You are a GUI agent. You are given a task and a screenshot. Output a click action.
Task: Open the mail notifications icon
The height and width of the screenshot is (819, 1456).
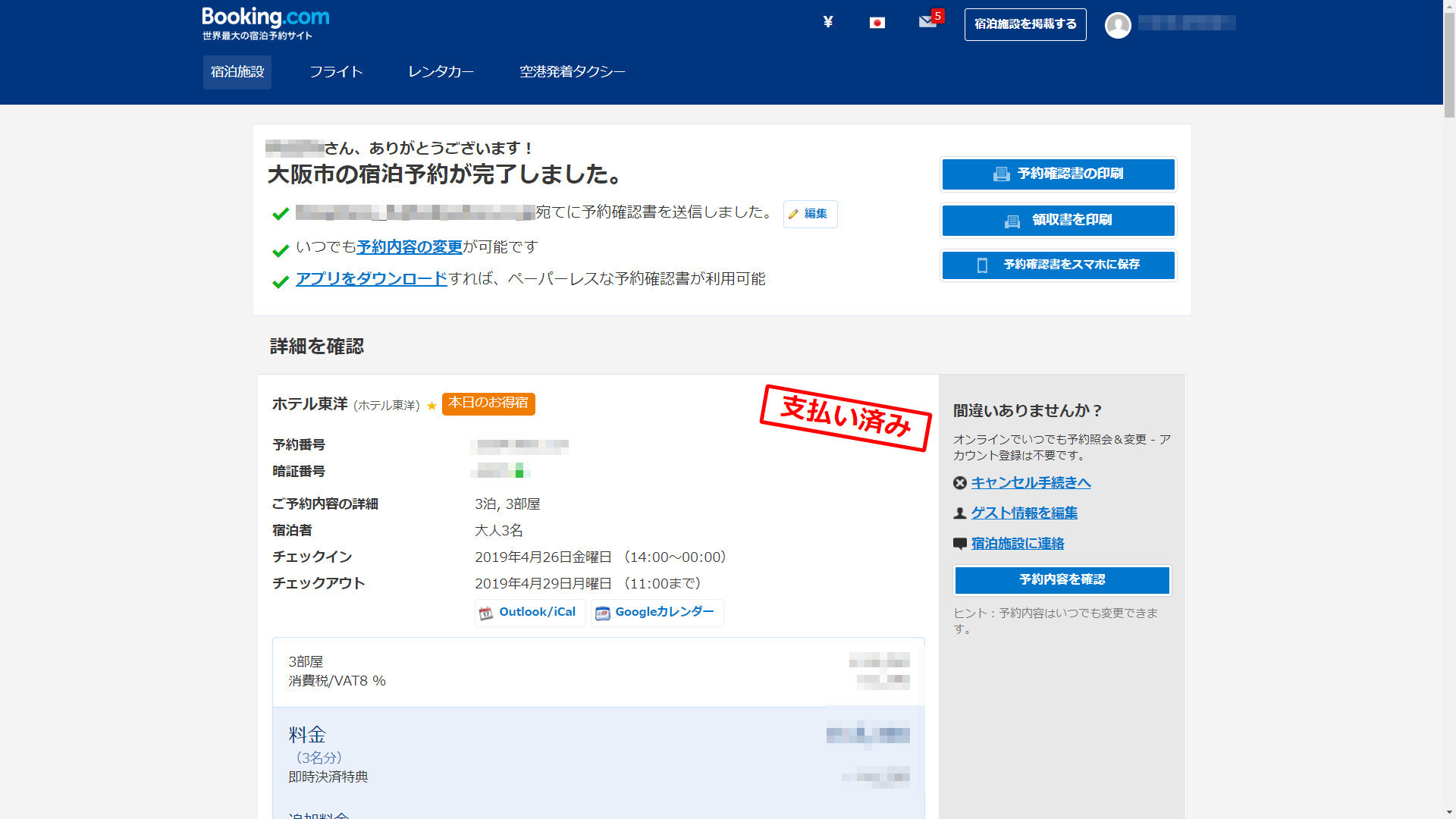(927, 22)
